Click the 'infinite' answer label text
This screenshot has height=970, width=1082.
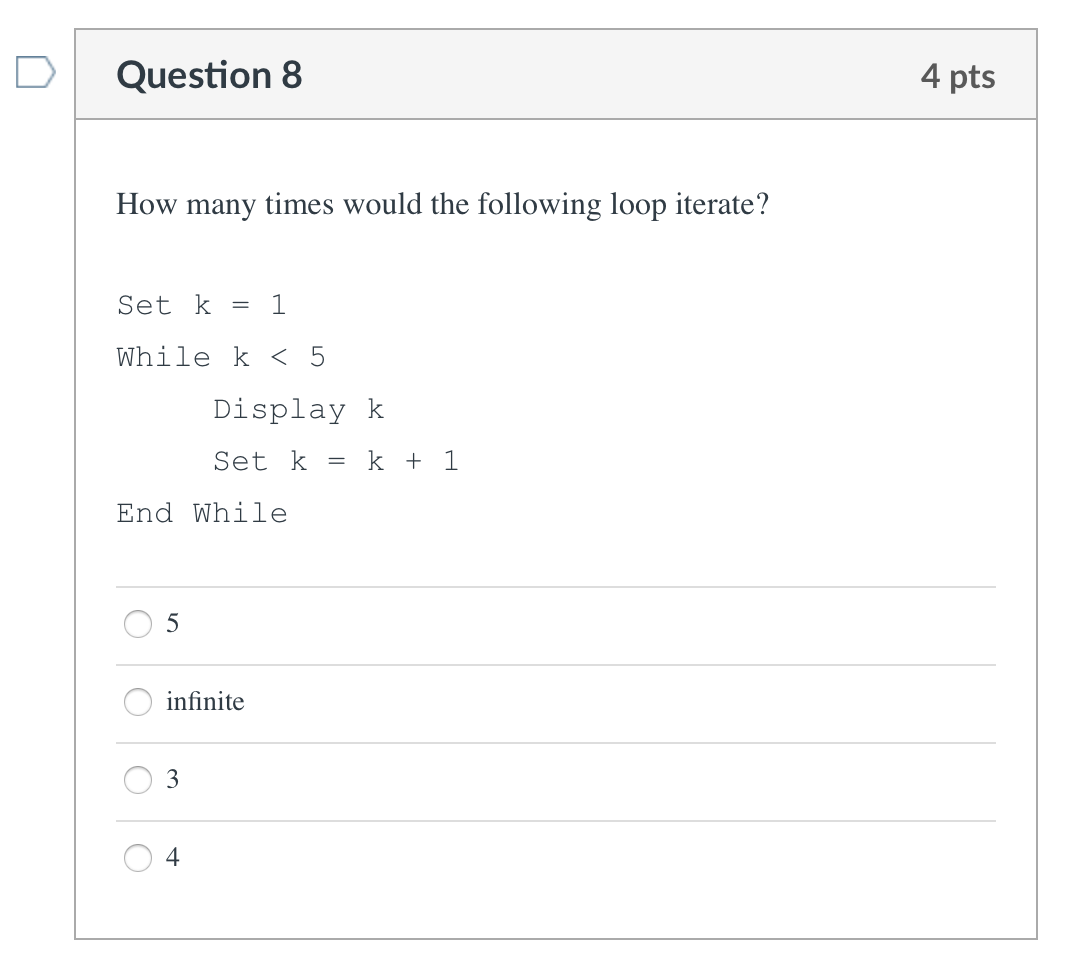click(x=205, y=702)
